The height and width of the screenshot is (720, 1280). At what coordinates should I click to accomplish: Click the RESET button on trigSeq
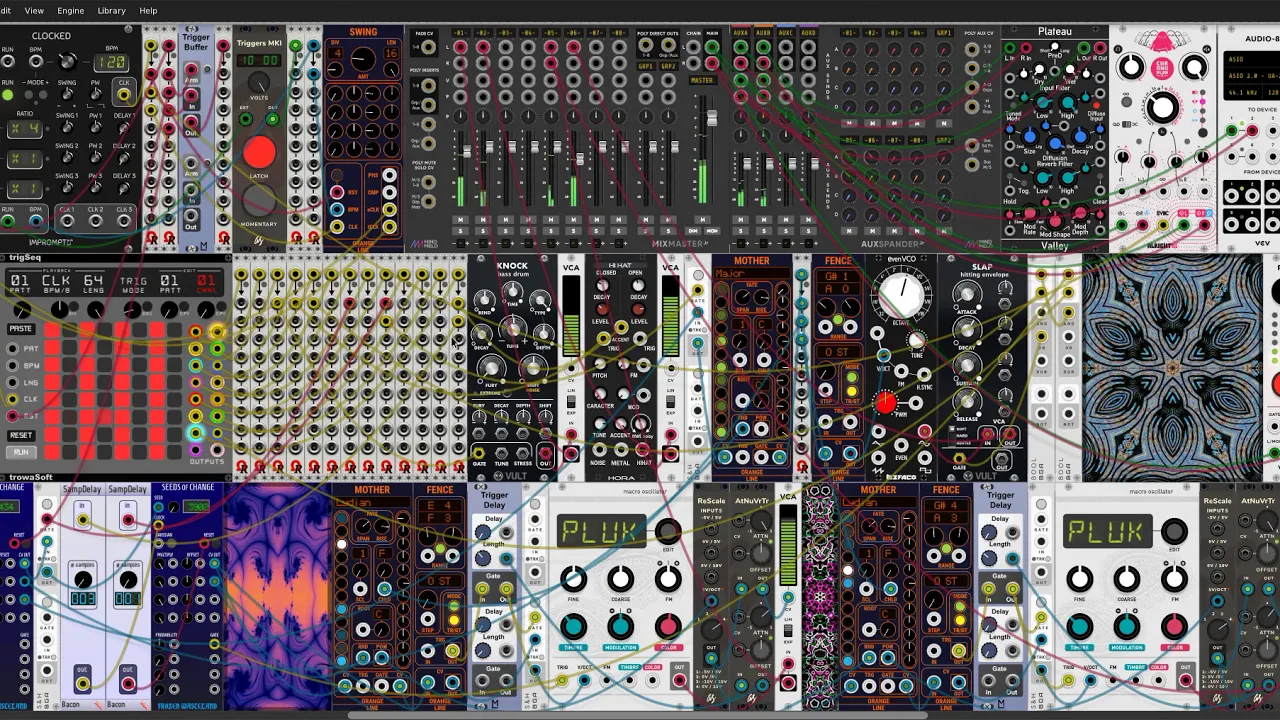pyautogui.click(x=20, y=435)
